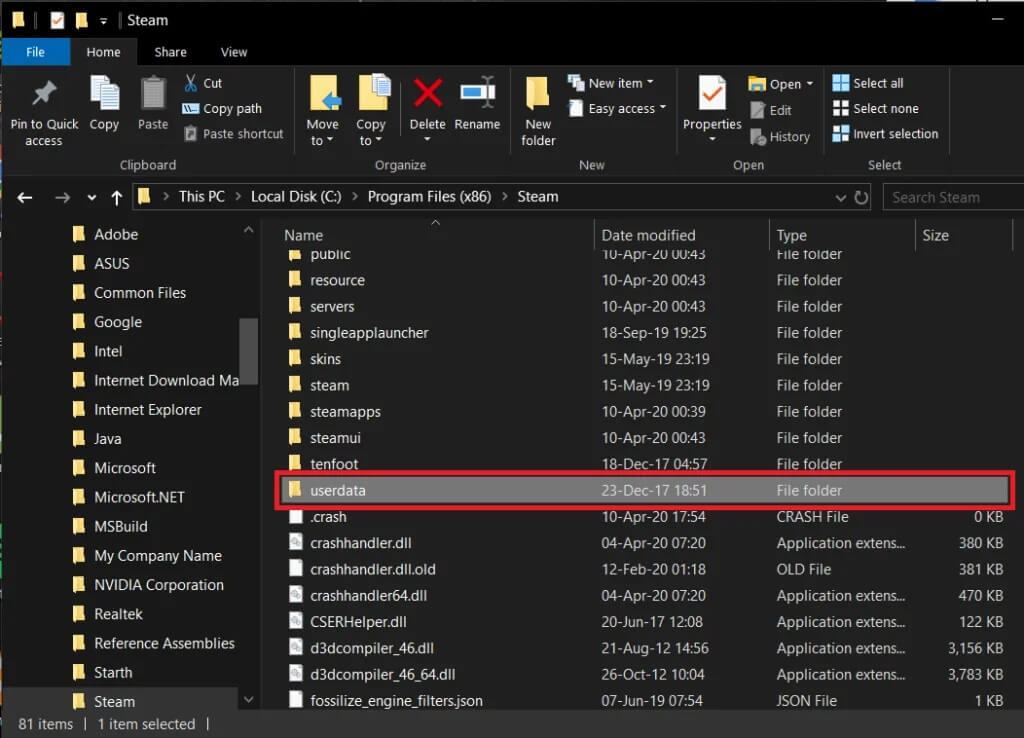
Task: Select the tenfoot folder
Action: pyautogui.click(x=645, y=463)
